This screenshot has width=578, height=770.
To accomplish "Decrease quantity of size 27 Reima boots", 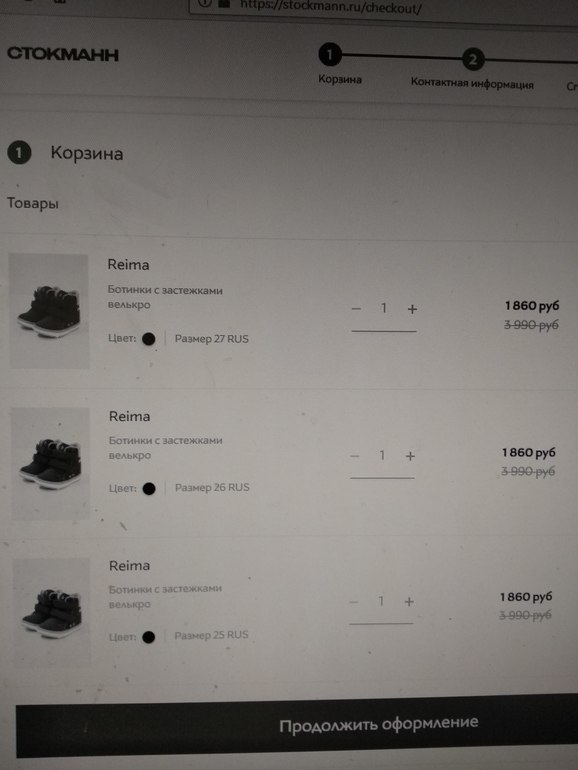I will [x=357, y=309].
